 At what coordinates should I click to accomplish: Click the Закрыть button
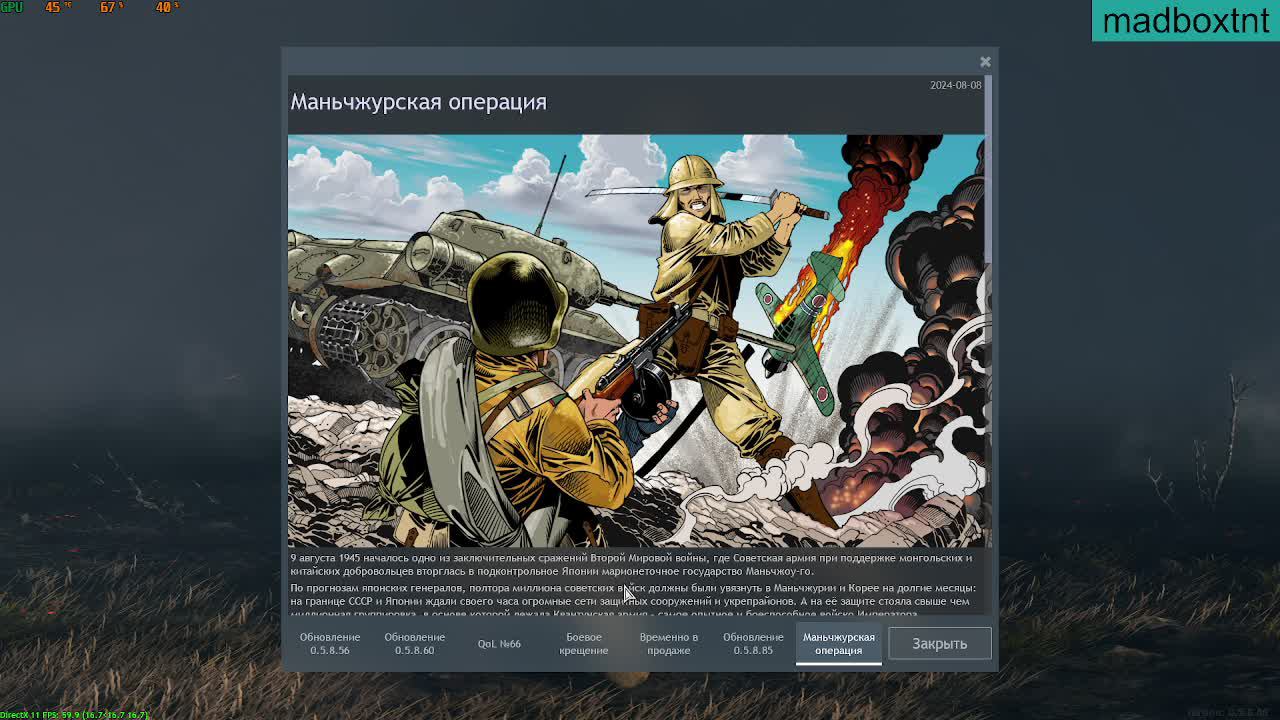(939, 644)
